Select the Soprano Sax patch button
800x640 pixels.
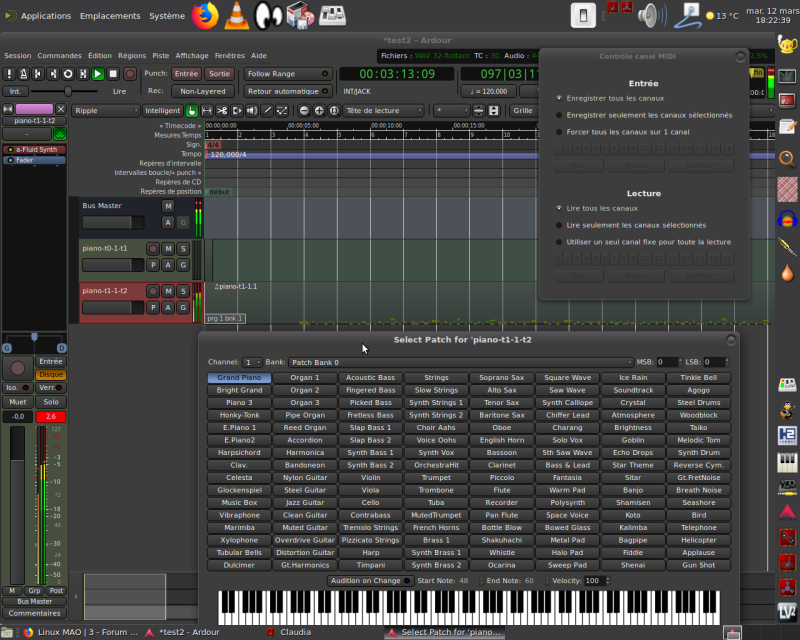pyautogui.click(x=501, y=378)
